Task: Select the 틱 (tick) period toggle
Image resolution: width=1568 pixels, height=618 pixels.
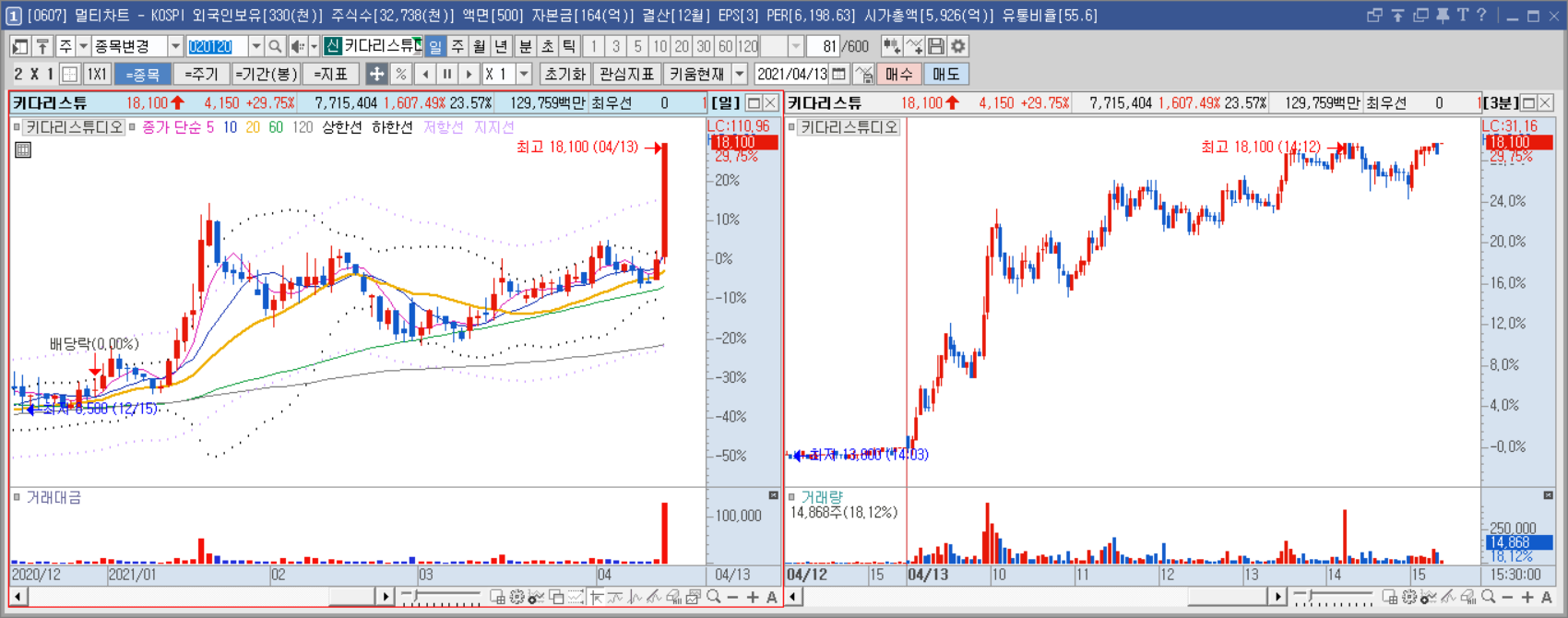Action: click(569, 46)
